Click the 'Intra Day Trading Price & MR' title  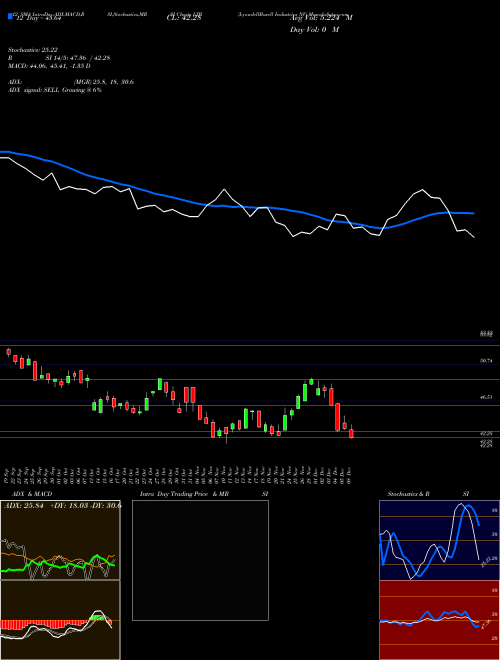[184, 494]
